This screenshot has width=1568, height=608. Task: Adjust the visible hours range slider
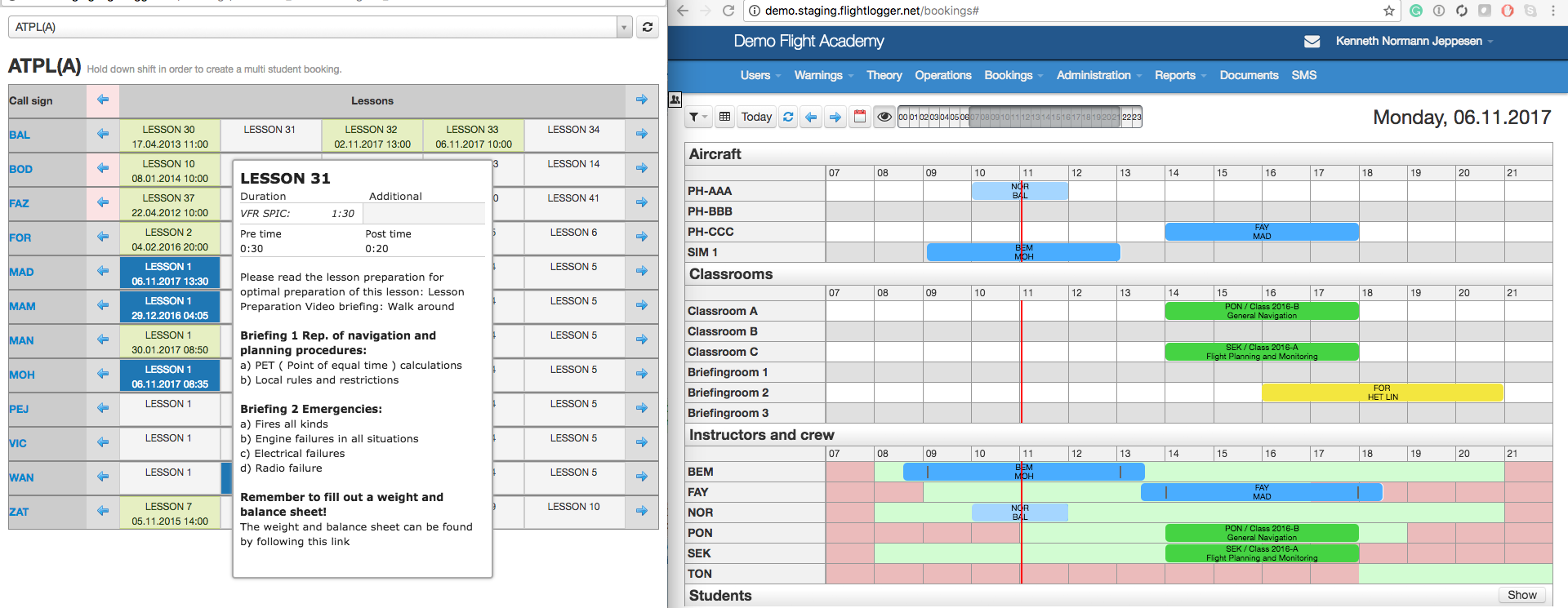1019,117
